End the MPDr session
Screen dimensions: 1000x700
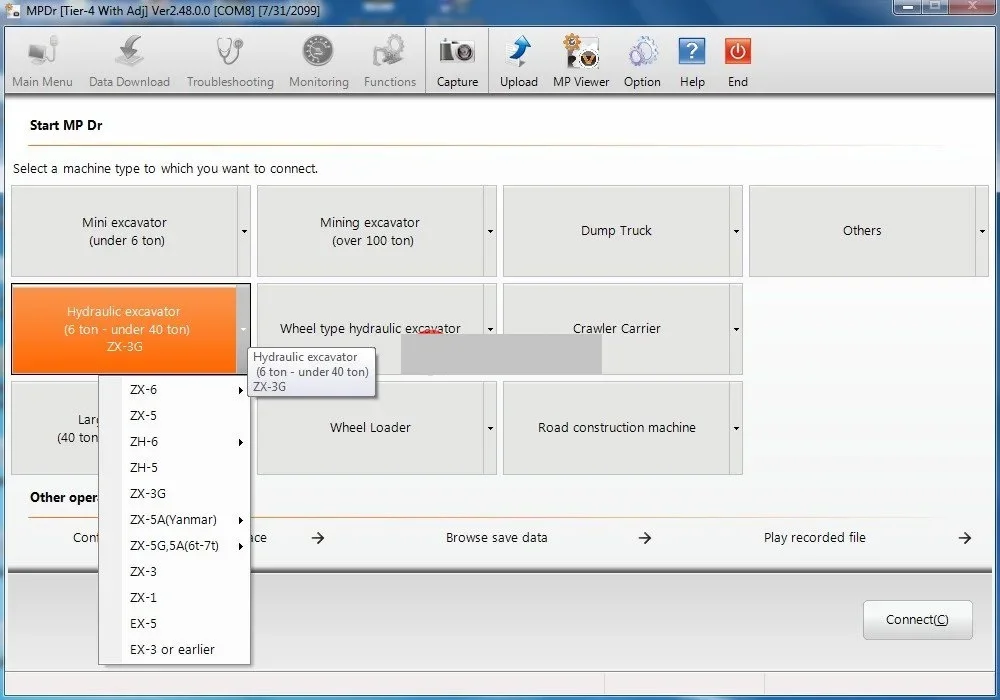pos(737,58)
